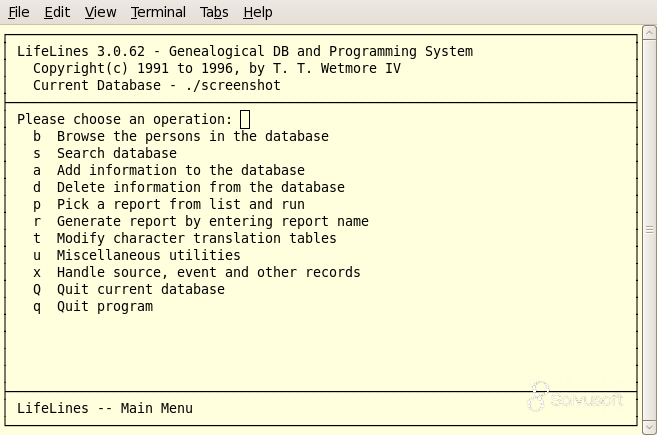Open the Tabs menu

pyautogui.click(x=214, y=12)
